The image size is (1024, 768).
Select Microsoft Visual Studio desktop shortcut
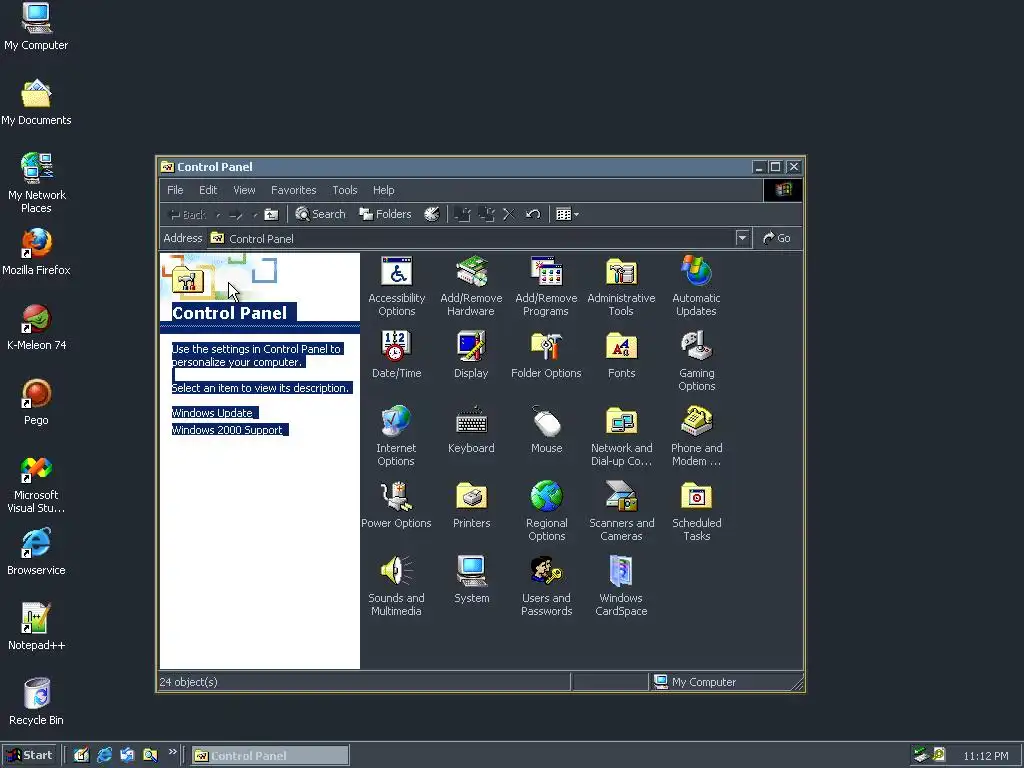36,484
